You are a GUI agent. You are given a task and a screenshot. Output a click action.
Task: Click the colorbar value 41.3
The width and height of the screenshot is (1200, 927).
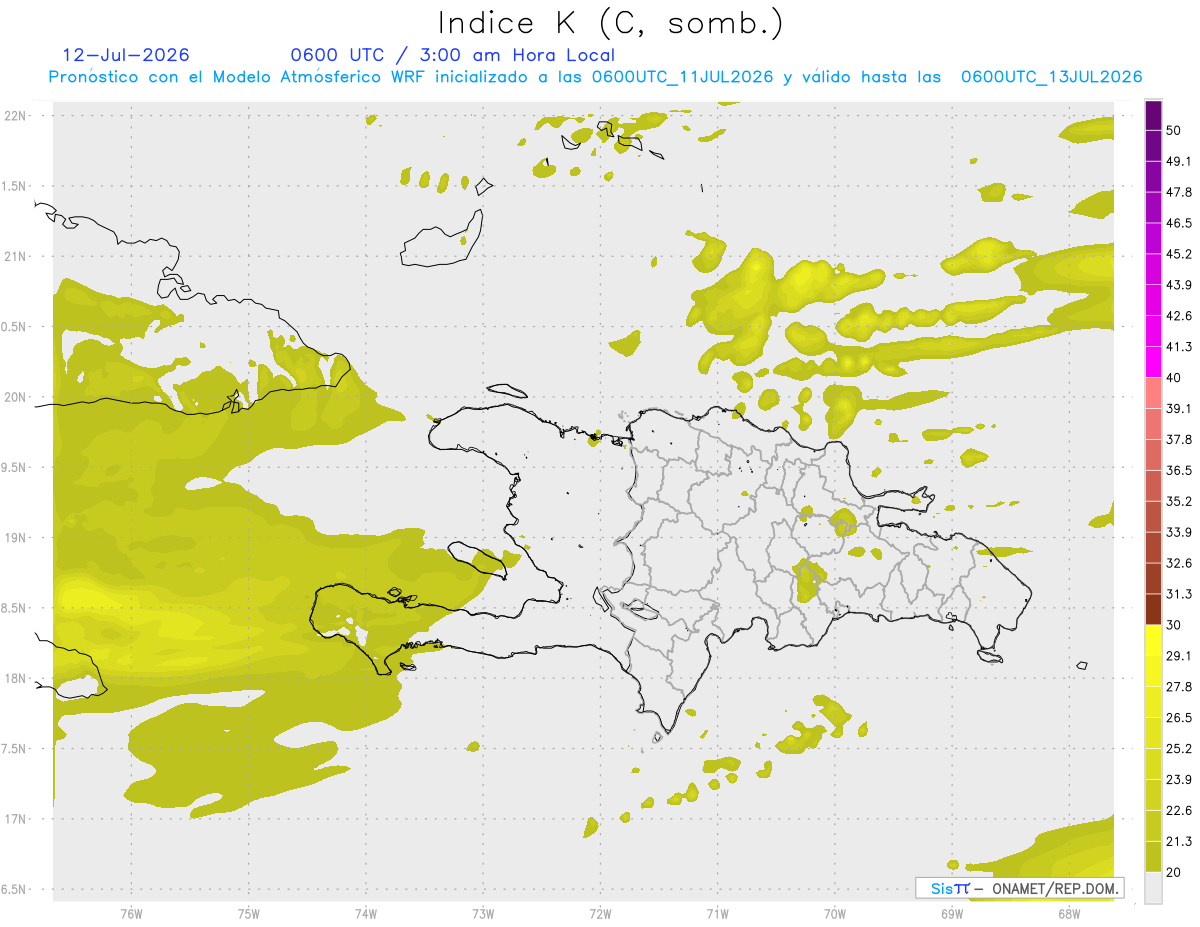(x=1179, y=347)
